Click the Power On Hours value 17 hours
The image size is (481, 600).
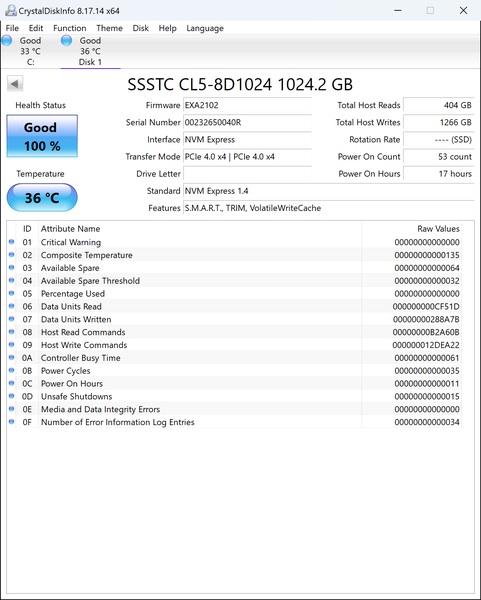point(439,174)
